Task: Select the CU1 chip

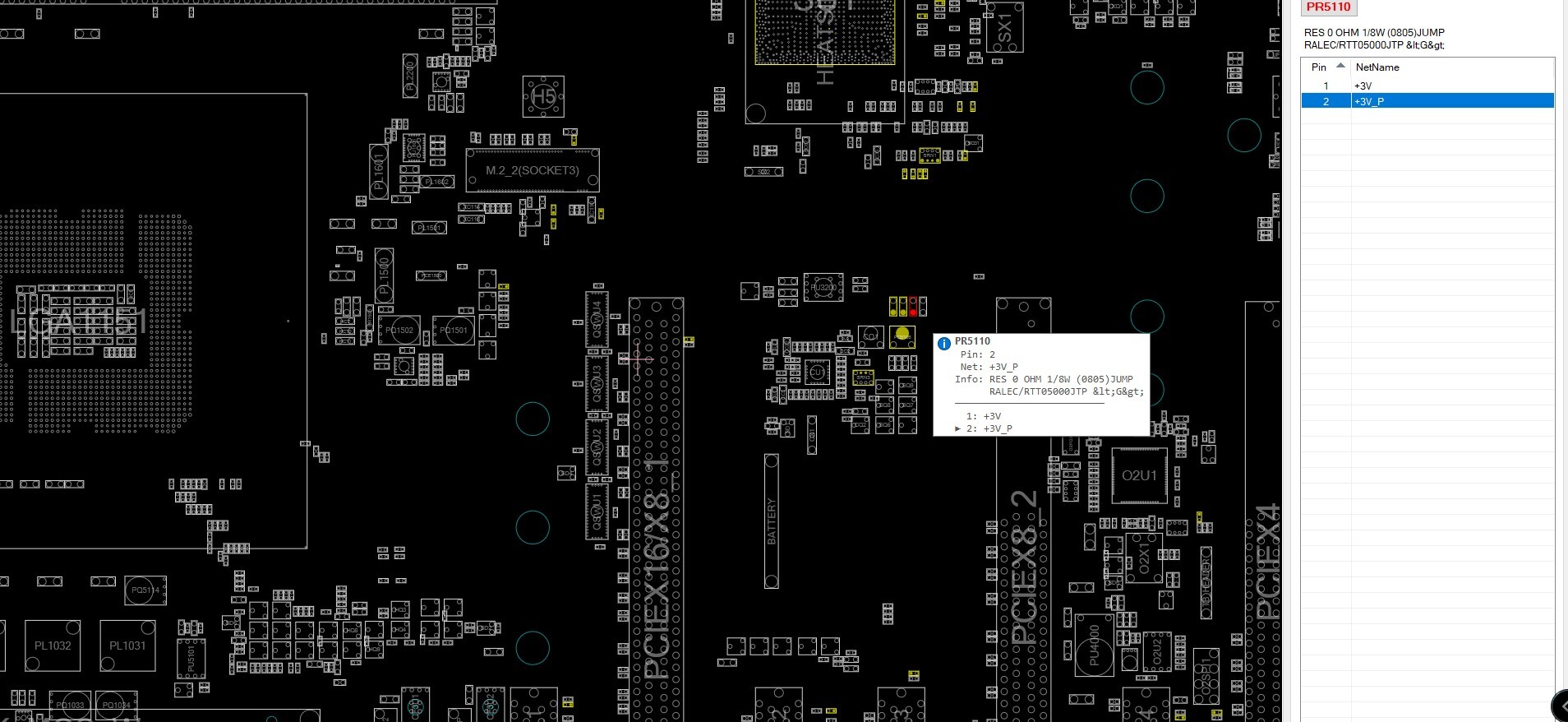Action: [817, 373]
